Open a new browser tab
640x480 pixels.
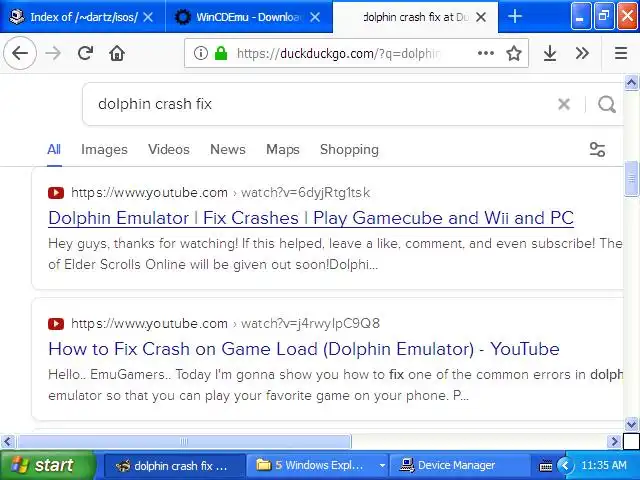point(515,17)
